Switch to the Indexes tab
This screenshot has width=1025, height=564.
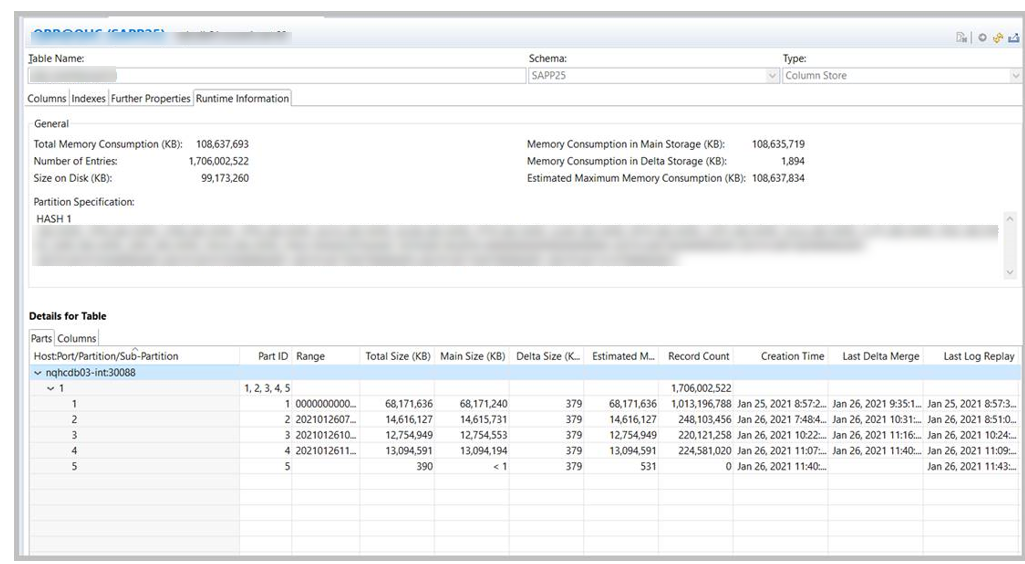[88, 99]
